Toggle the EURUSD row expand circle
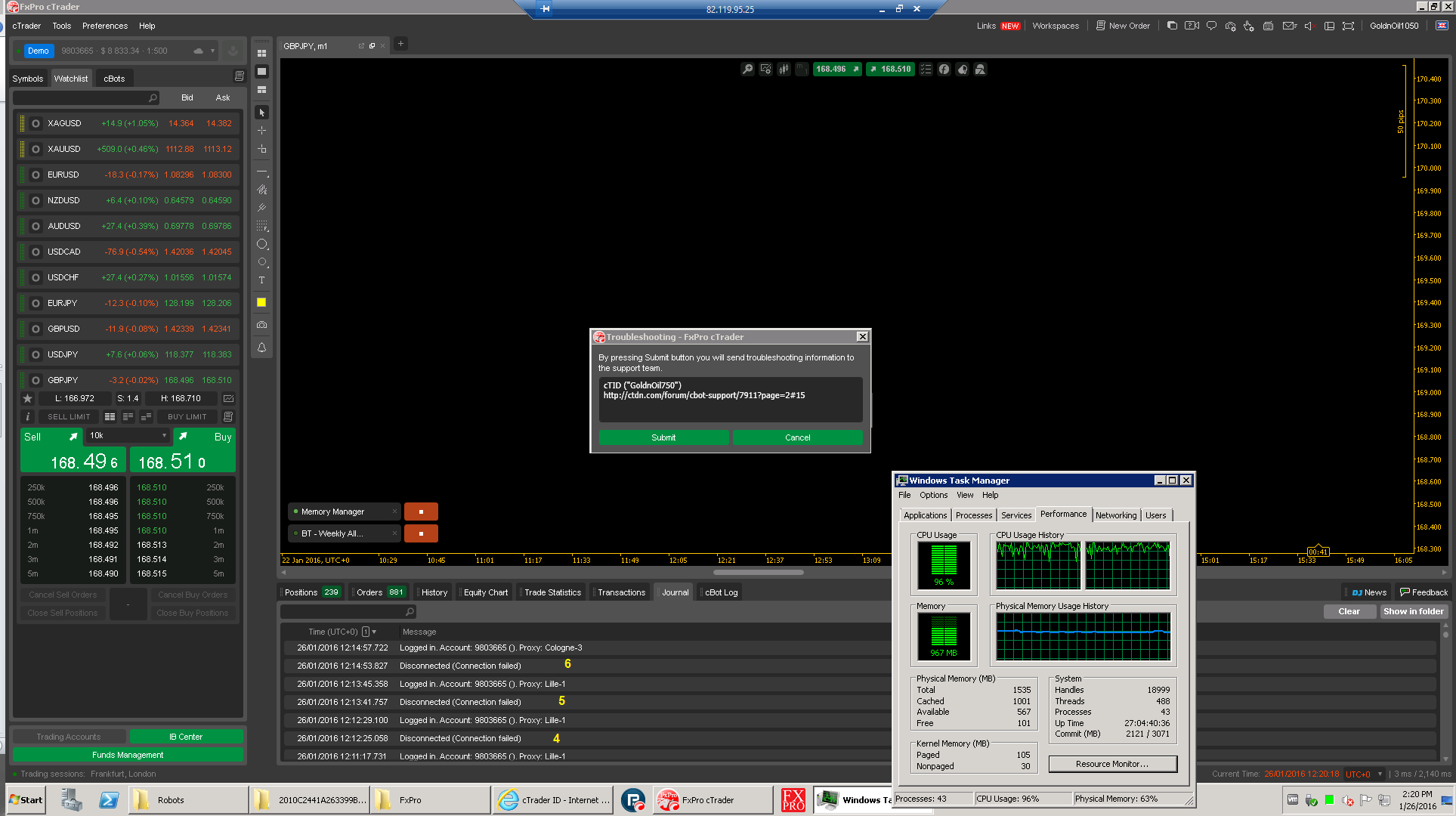 (x=36, y=175)
